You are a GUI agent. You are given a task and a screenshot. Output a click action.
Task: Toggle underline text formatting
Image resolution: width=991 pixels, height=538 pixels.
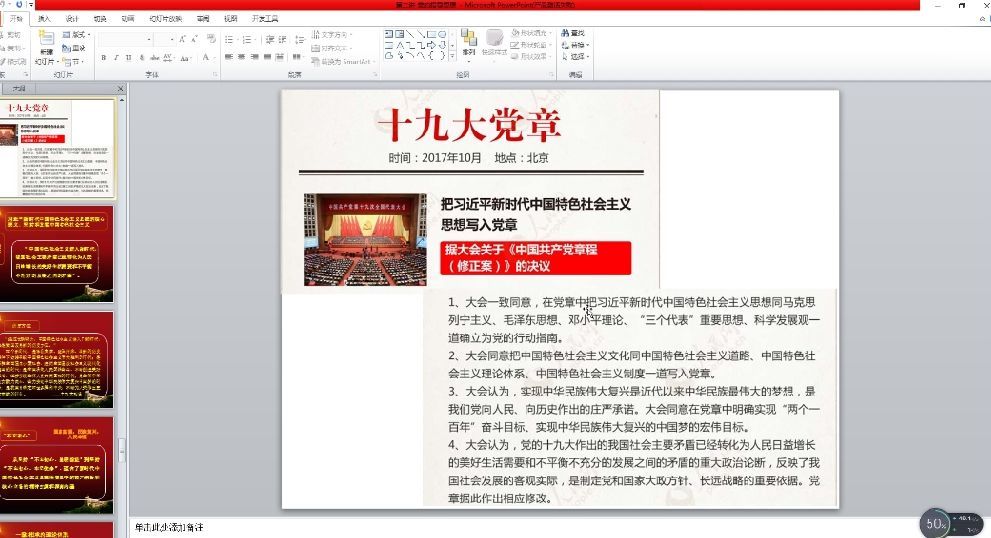click(127, 58)
